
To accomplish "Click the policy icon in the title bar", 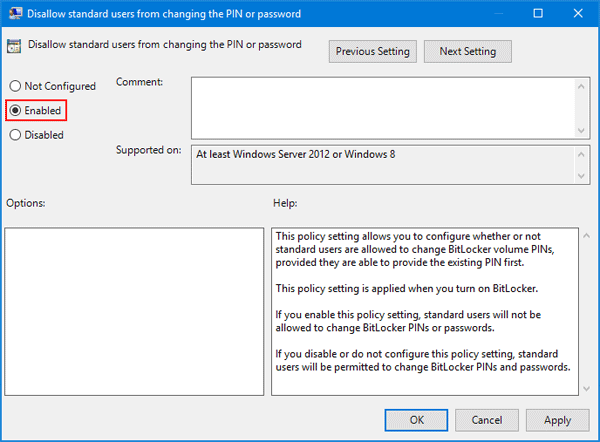I will 13,14.
